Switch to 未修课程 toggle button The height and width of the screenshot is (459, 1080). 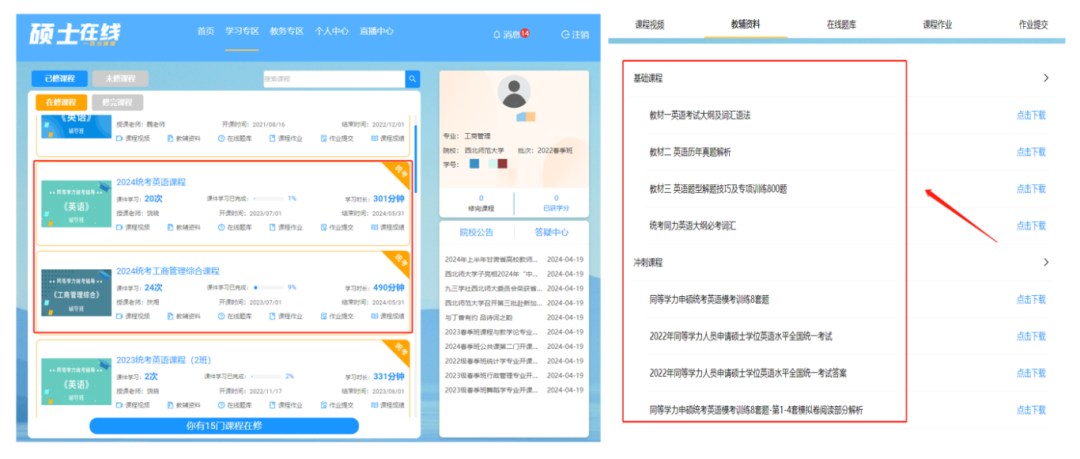click(120, 79)
